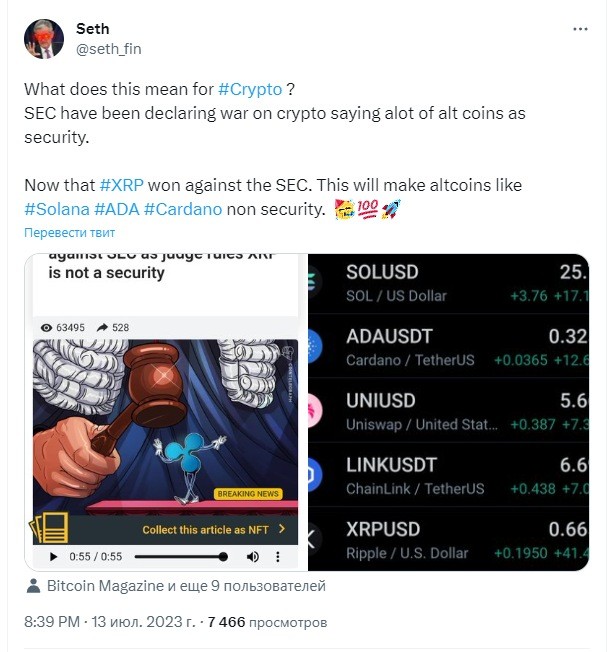Open the gavel judge article image
607x652 pixels.
click(x=165, y=427)
